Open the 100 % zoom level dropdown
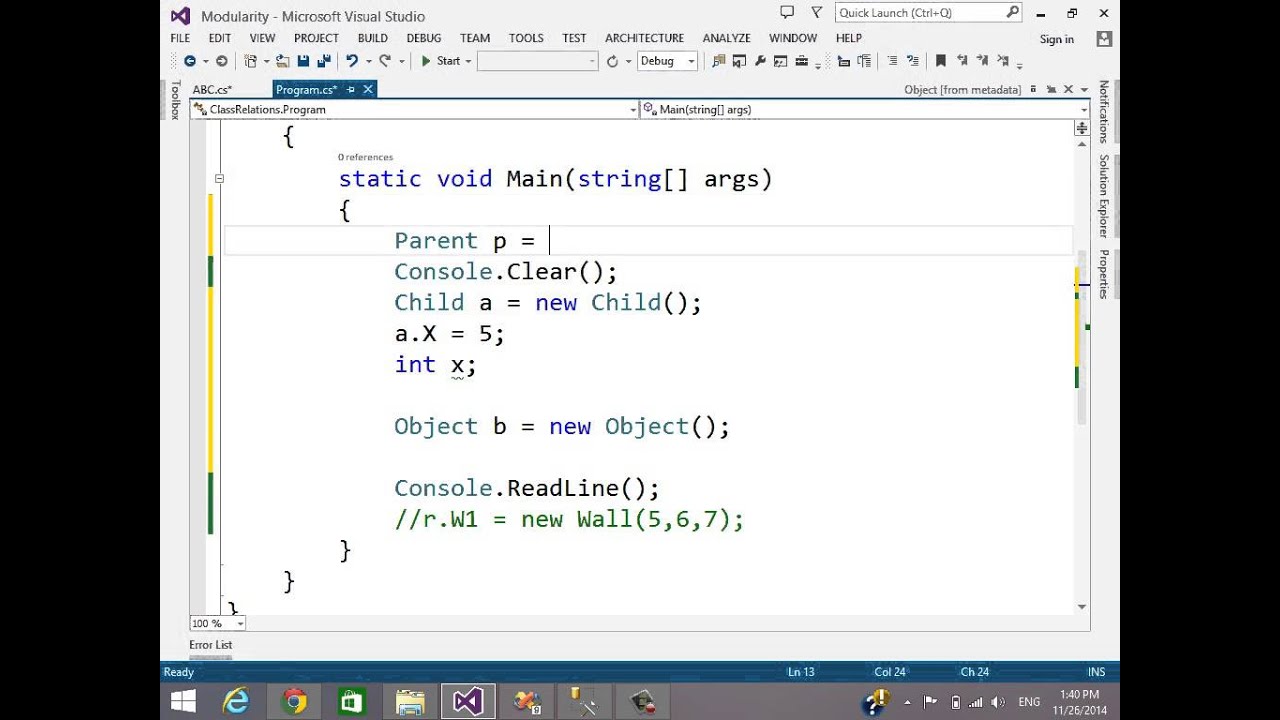Image resolution: width=1280 pixels, height=720 pixels. pyautogui.click(x=217, y=623)
